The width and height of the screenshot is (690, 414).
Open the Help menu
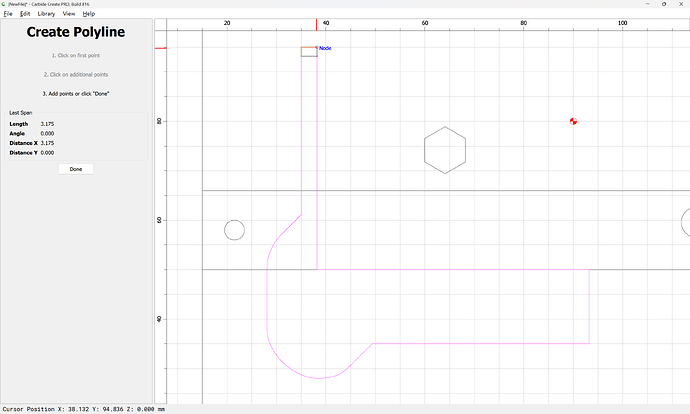pyautogui.click(x=89, y=14)
